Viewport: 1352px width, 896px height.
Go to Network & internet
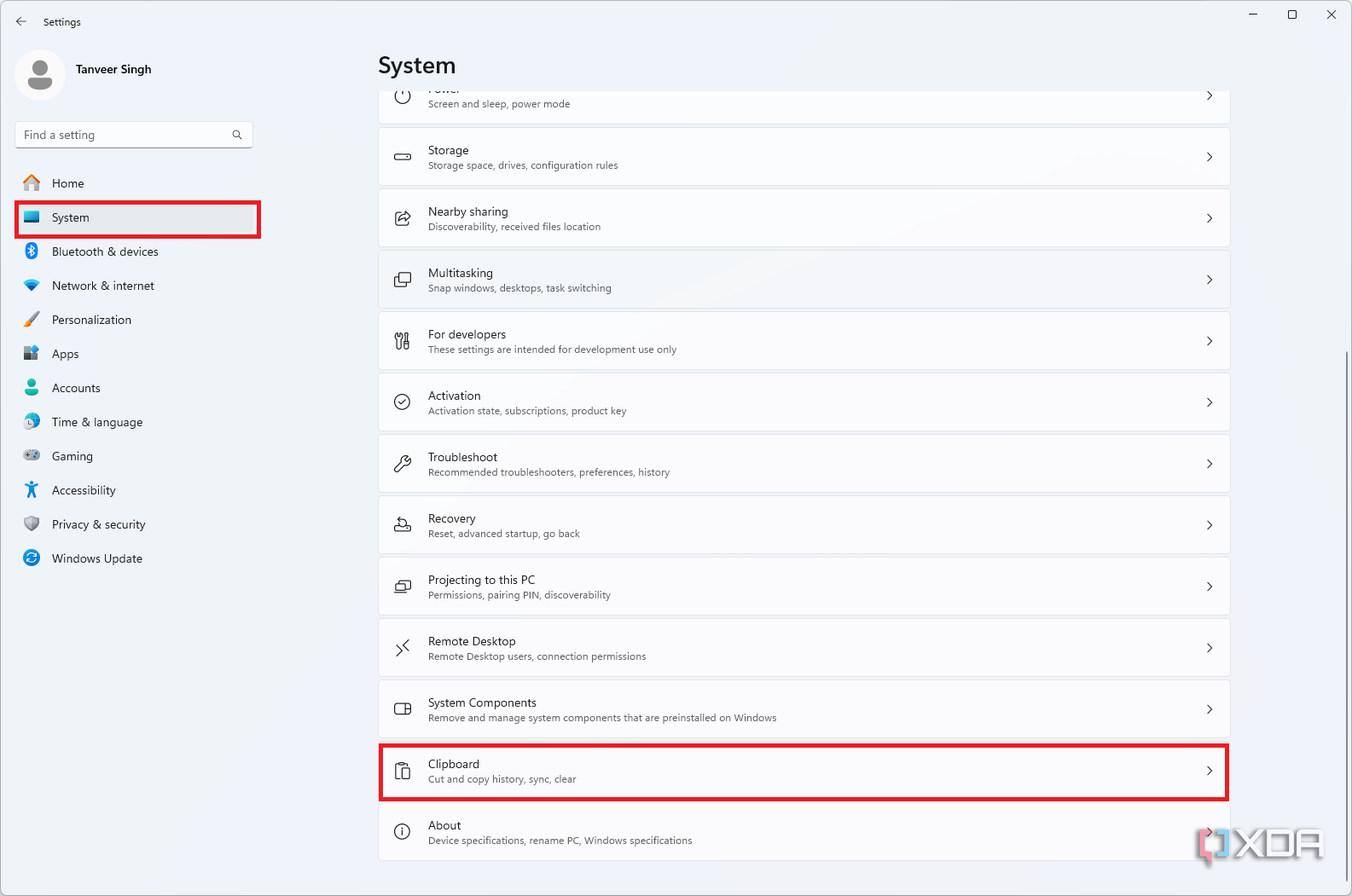click(x=134, y=286)
